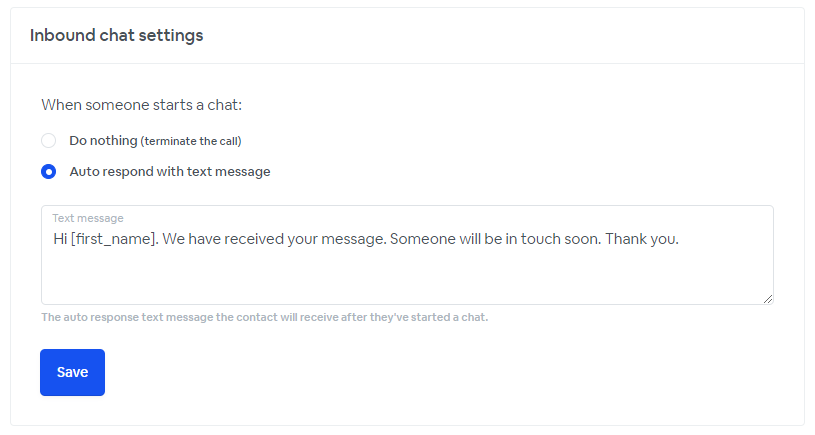Click the "Inbound chat settings" heading
The image size is (815, 435).
(116, 35)
